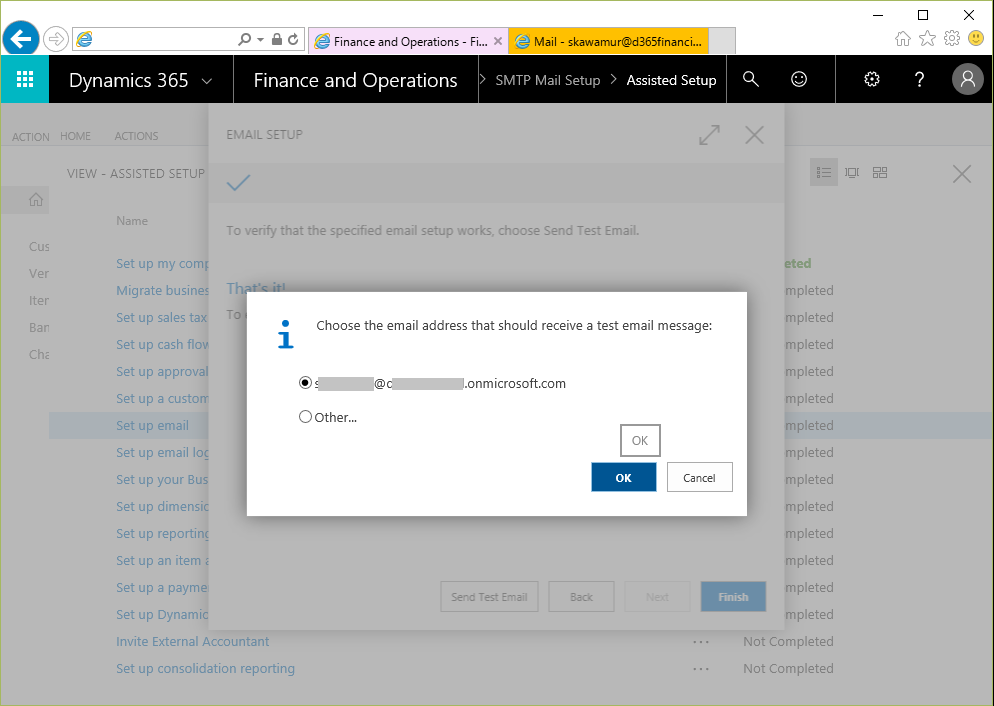Open more options for Invite External Accountant

click(701, 642)
